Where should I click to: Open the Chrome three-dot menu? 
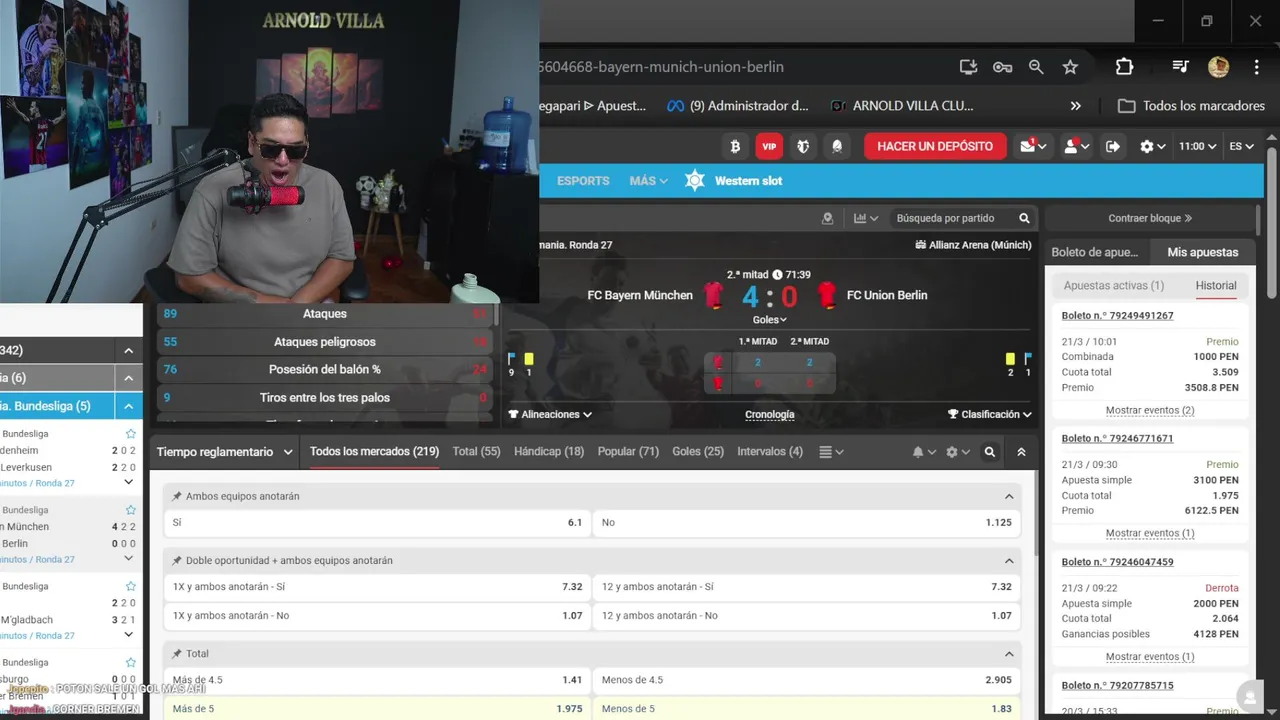pyautogui.click(x=1257, y=67)
